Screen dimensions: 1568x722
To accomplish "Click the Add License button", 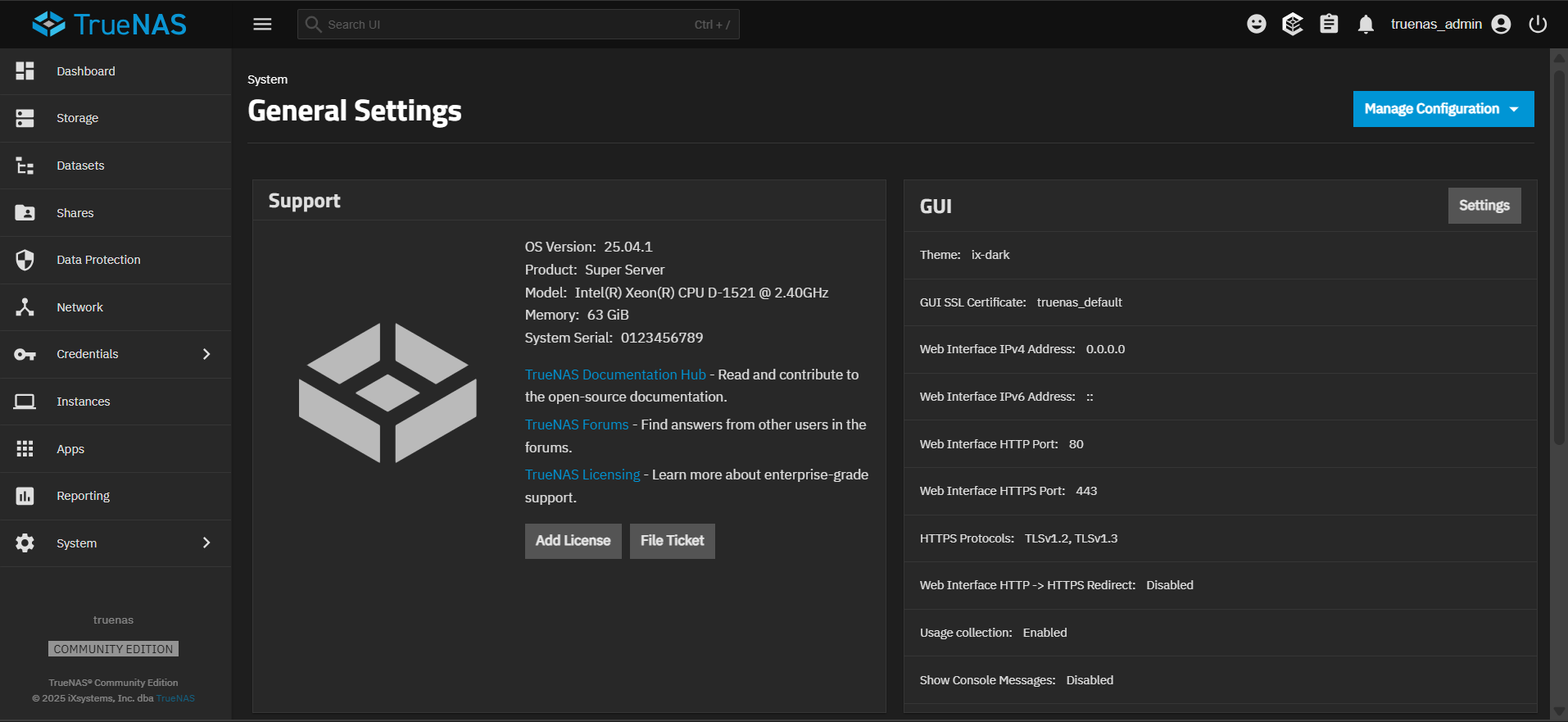I will tap(573, 541).
